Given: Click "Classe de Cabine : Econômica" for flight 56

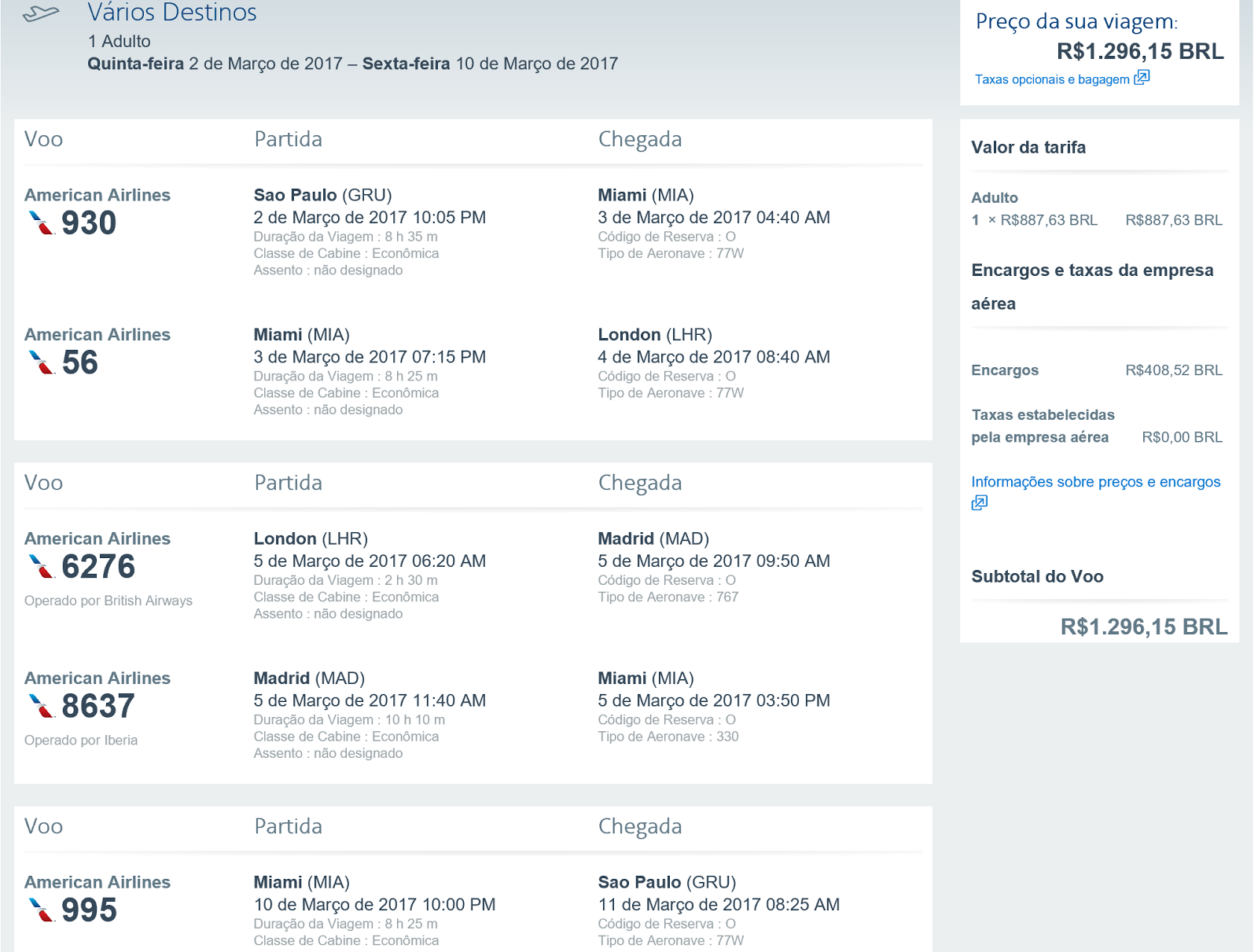Looking at the screenshot, I should point(346,393).
